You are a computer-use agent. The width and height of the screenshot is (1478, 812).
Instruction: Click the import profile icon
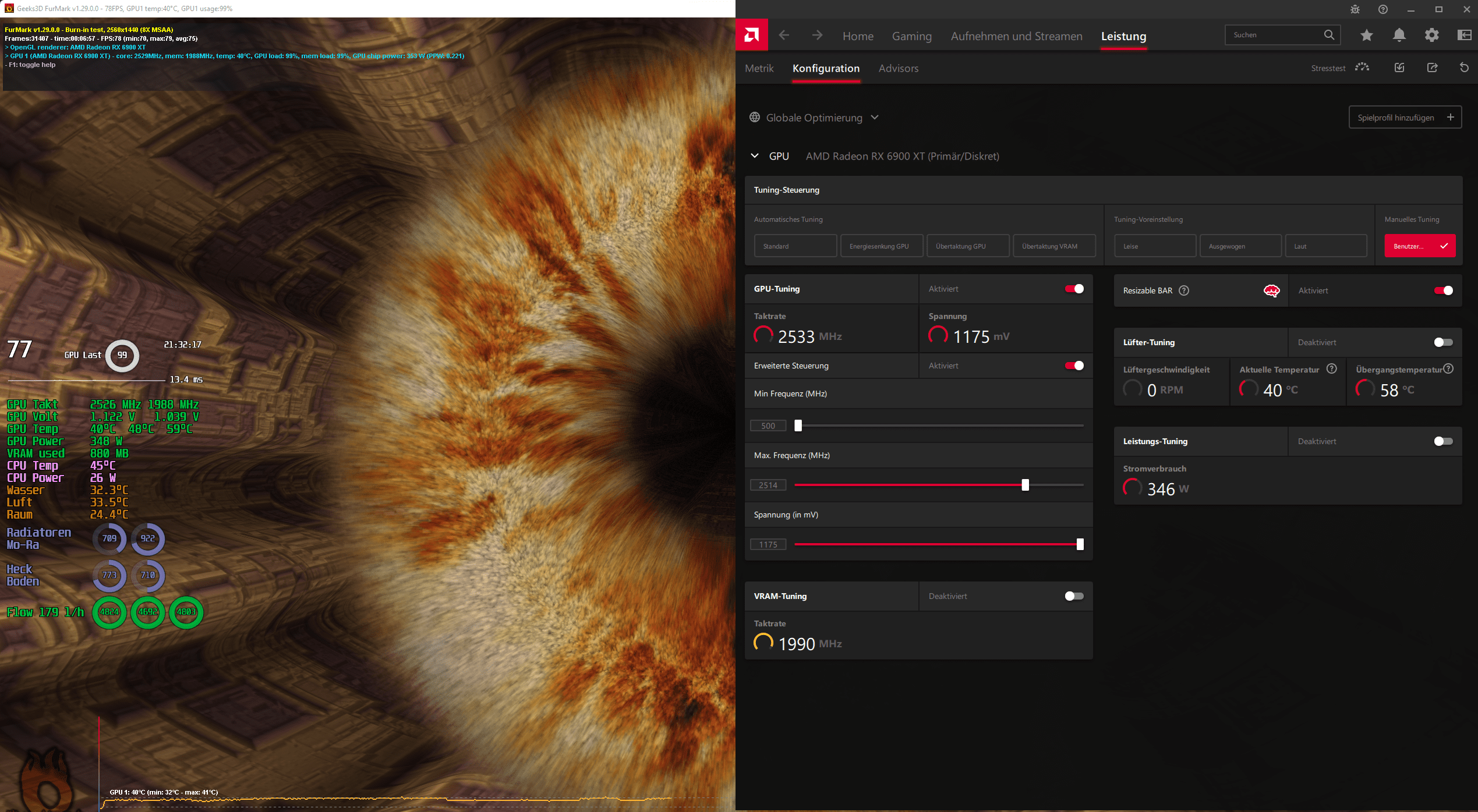[x=1399, y=68]
